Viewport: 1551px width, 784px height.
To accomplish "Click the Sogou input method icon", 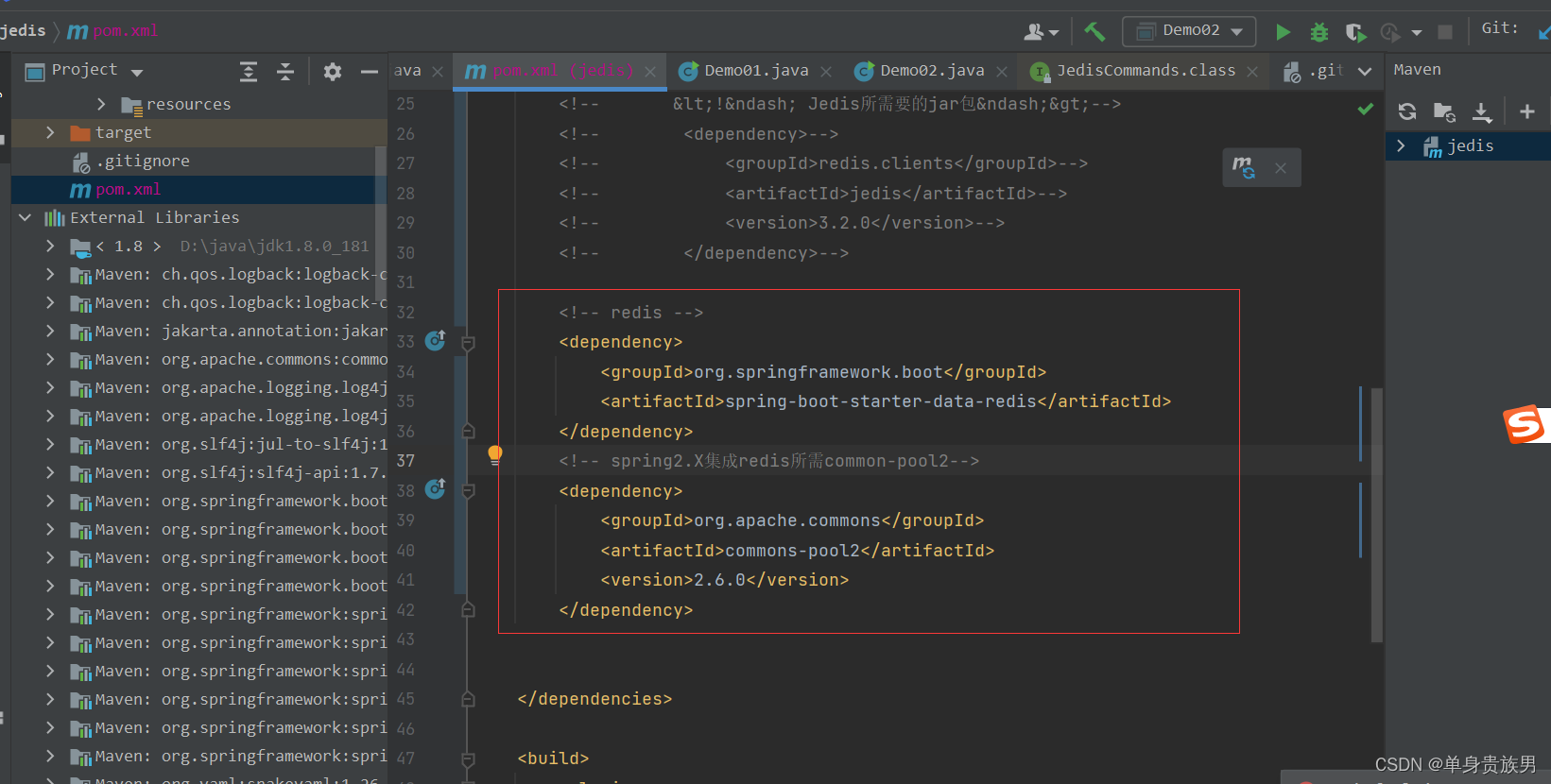I will (1526, 424).
